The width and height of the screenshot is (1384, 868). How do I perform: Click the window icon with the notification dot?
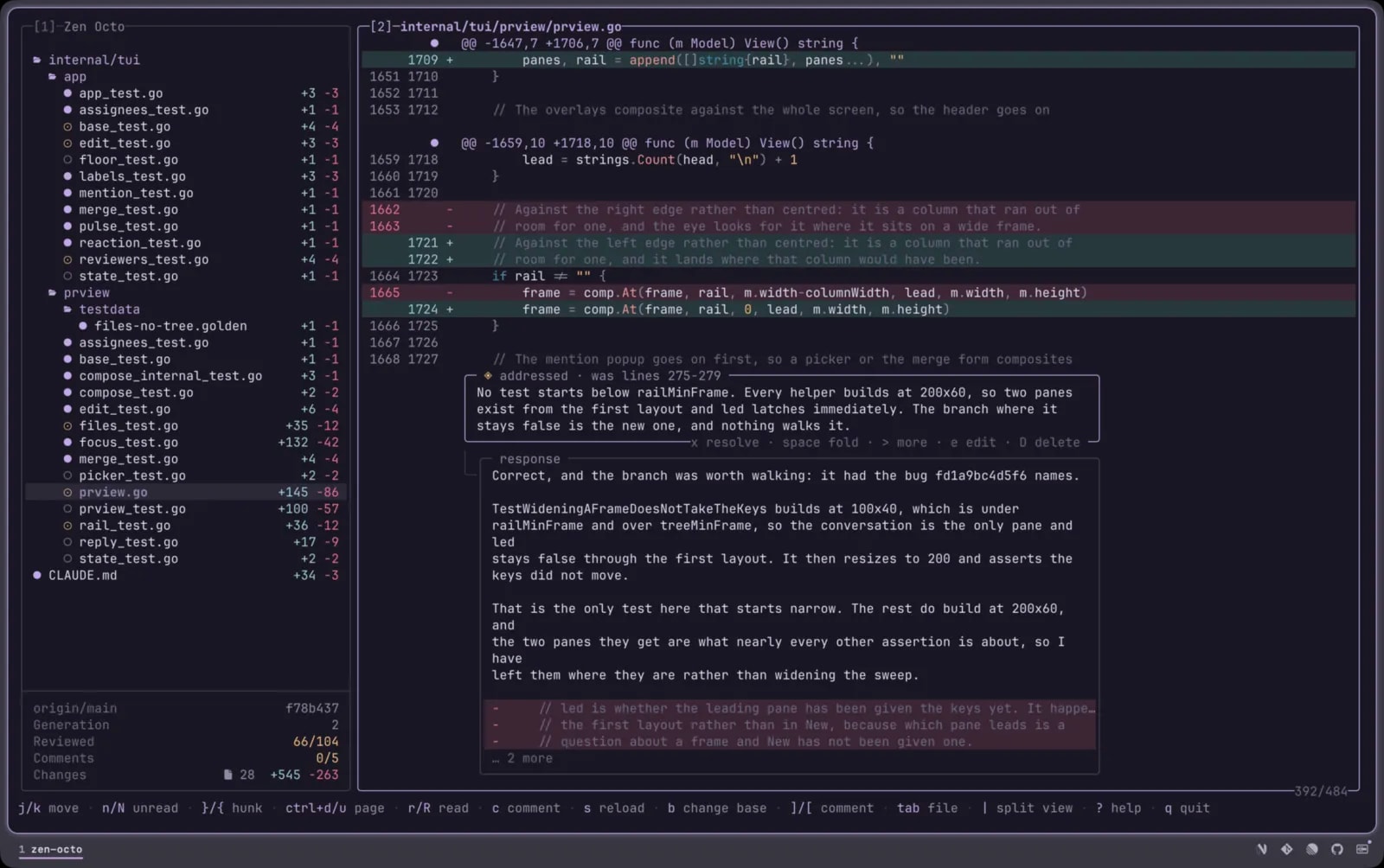(x=1363, y=848)
